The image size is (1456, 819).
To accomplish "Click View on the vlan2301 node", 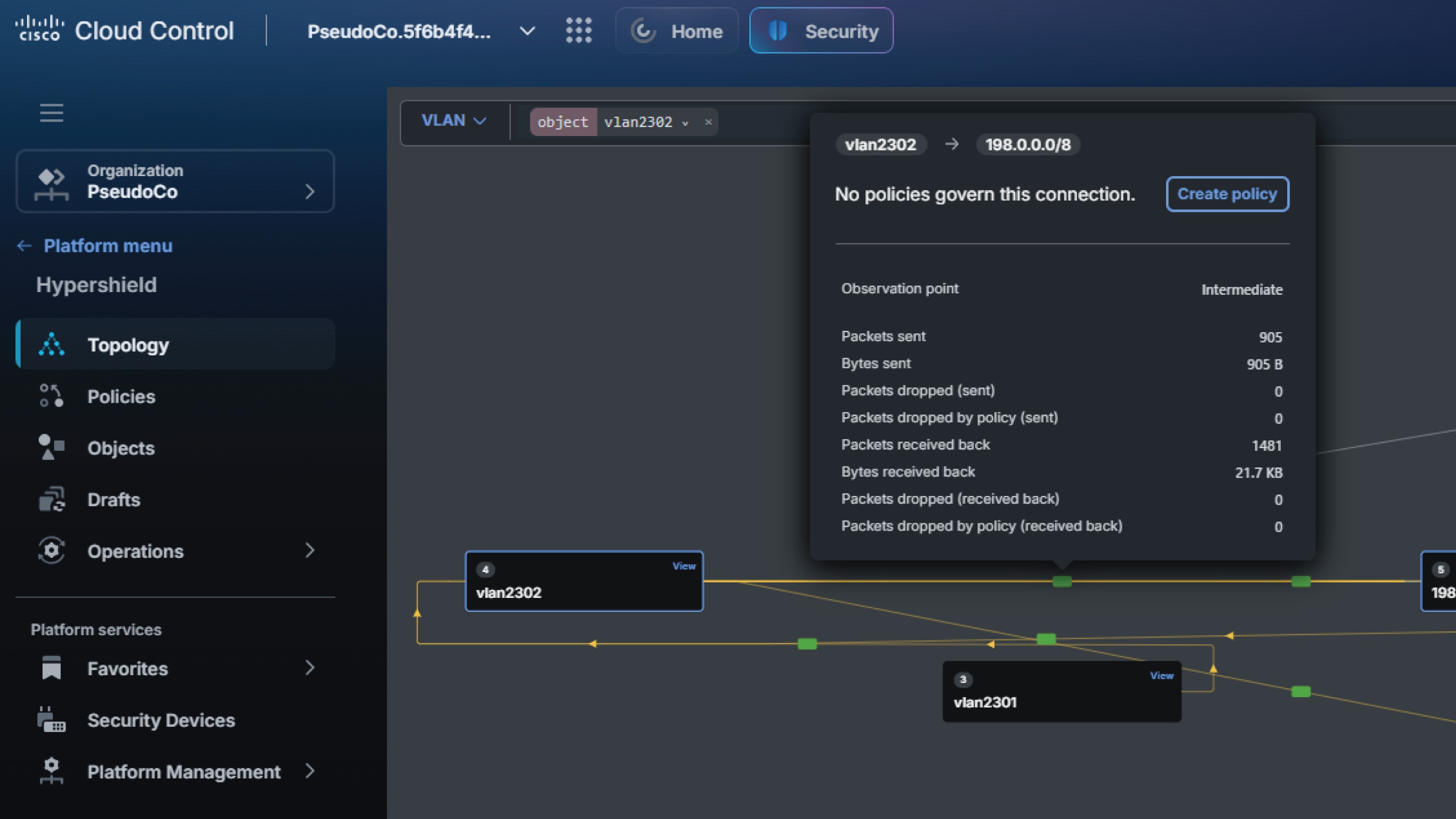I will click(1162, 675).
